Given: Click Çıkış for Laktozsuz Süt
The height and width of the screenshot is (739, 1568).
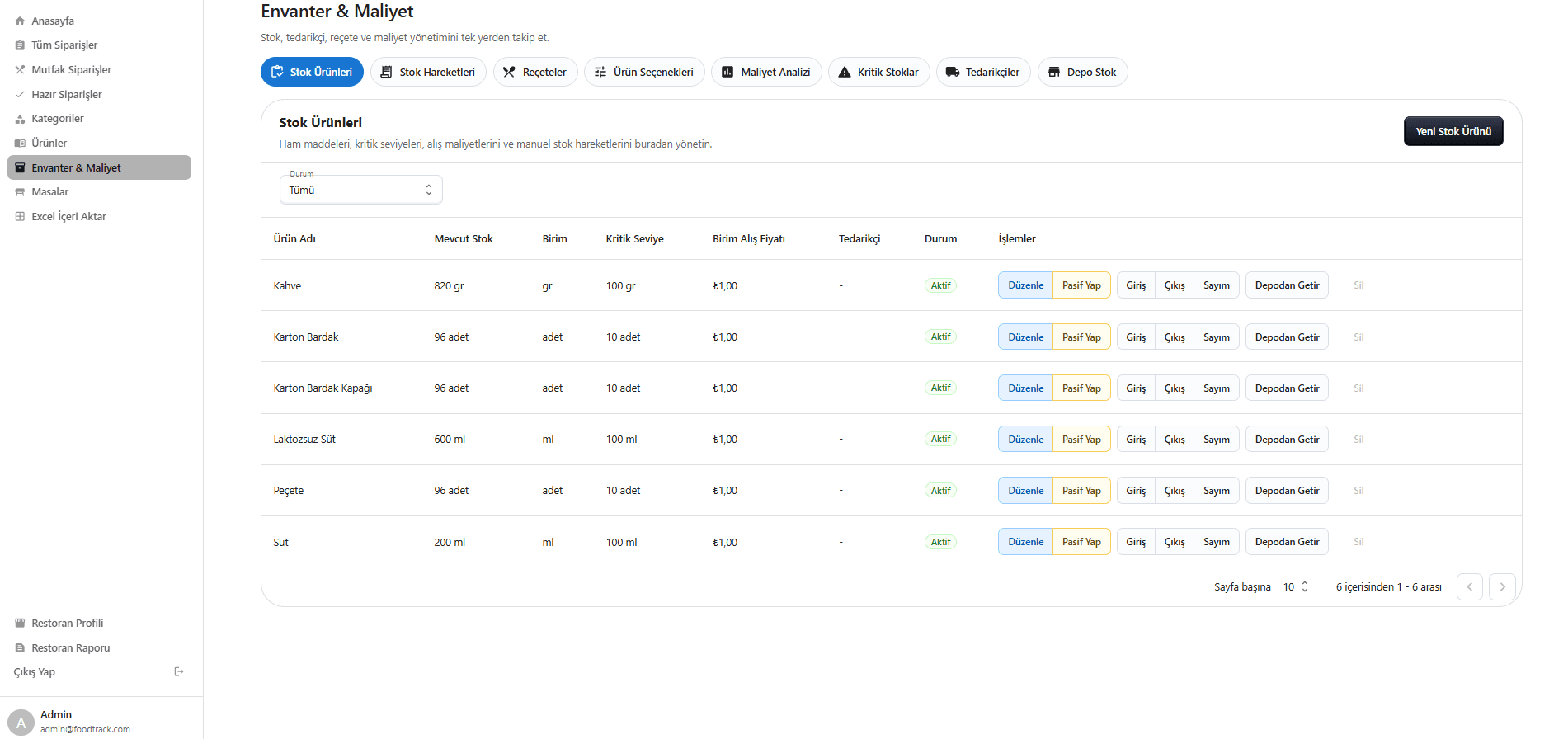Looking at the screenshot, I should [x=1175, y=440].
